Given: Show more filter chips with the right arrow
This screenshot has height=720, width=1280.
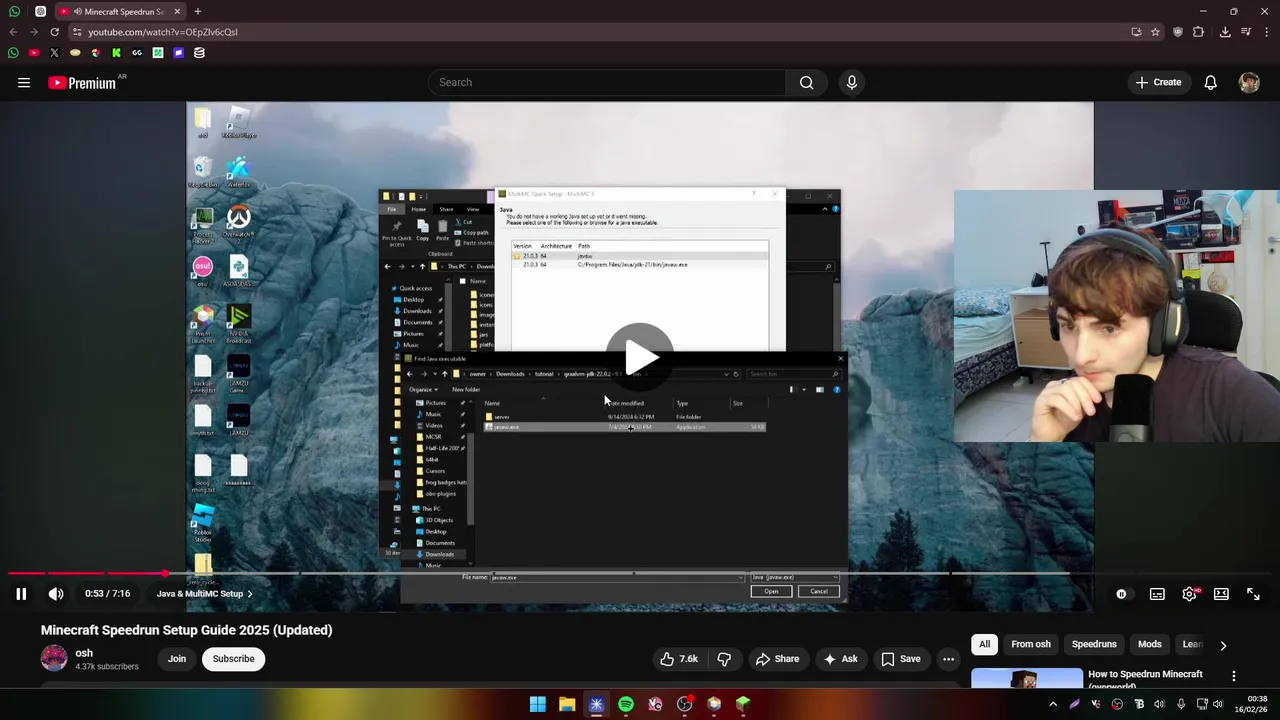Looking at the screenshot, I should 1222,646.
